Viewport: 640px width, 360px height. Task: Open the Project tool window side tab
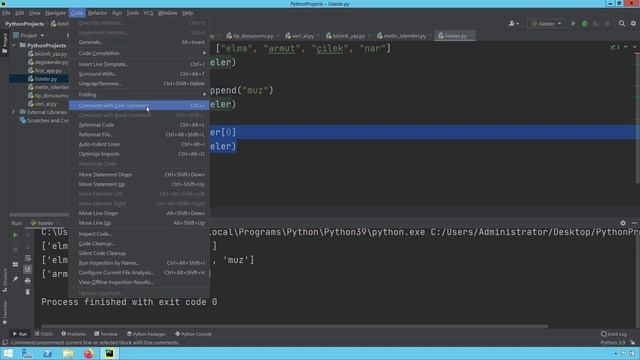click(x=4, y=43)
